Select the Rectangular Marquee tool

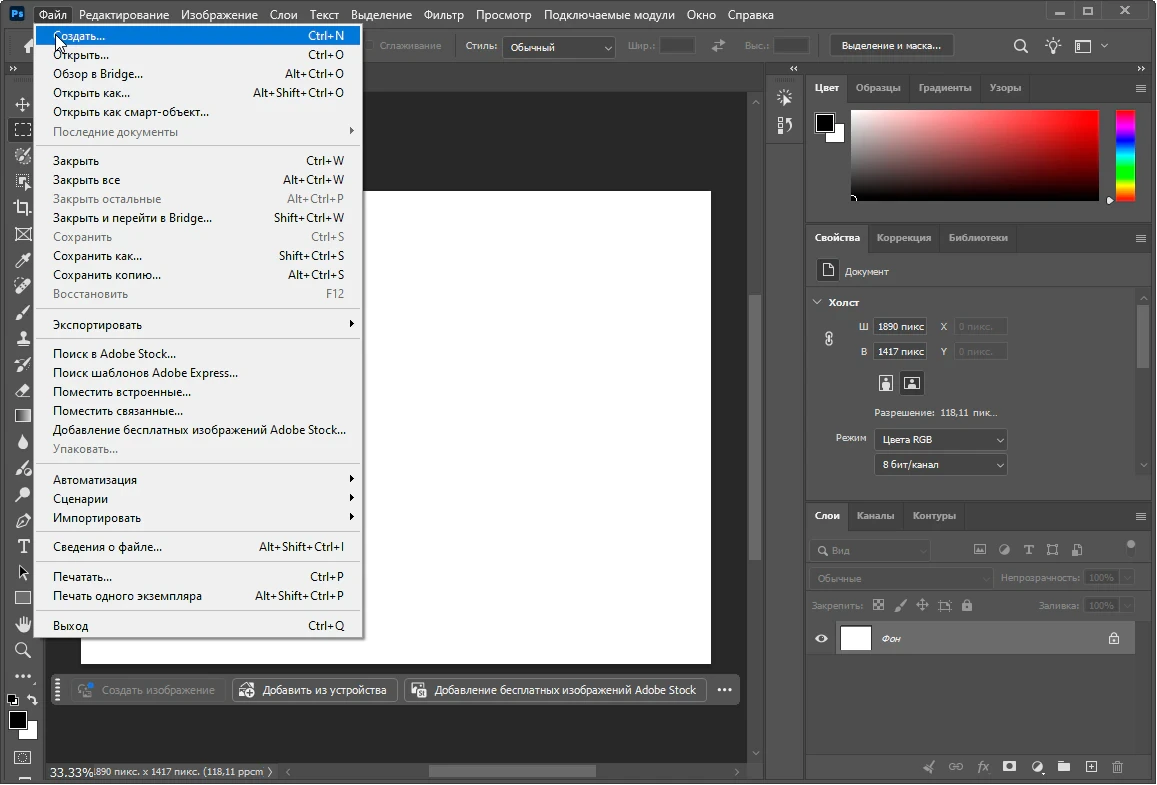click(23, 130)
